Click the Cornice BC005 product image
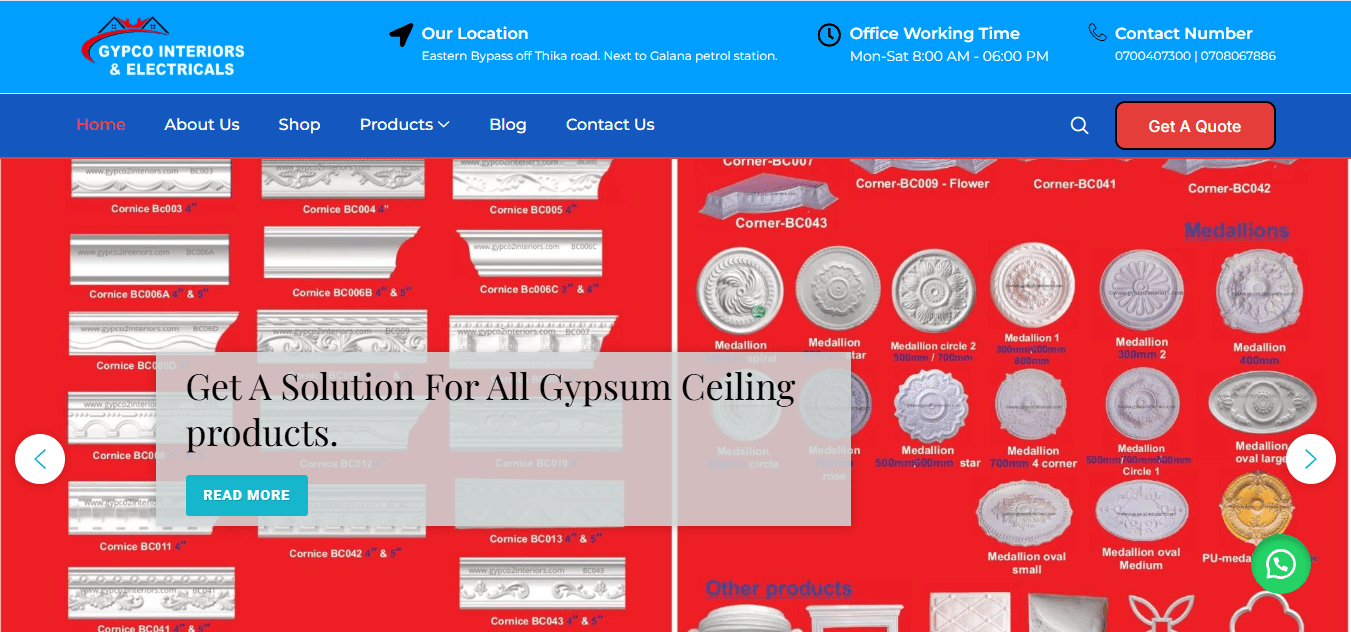This screenshot has height=632, width=1351. pos(530,178)
